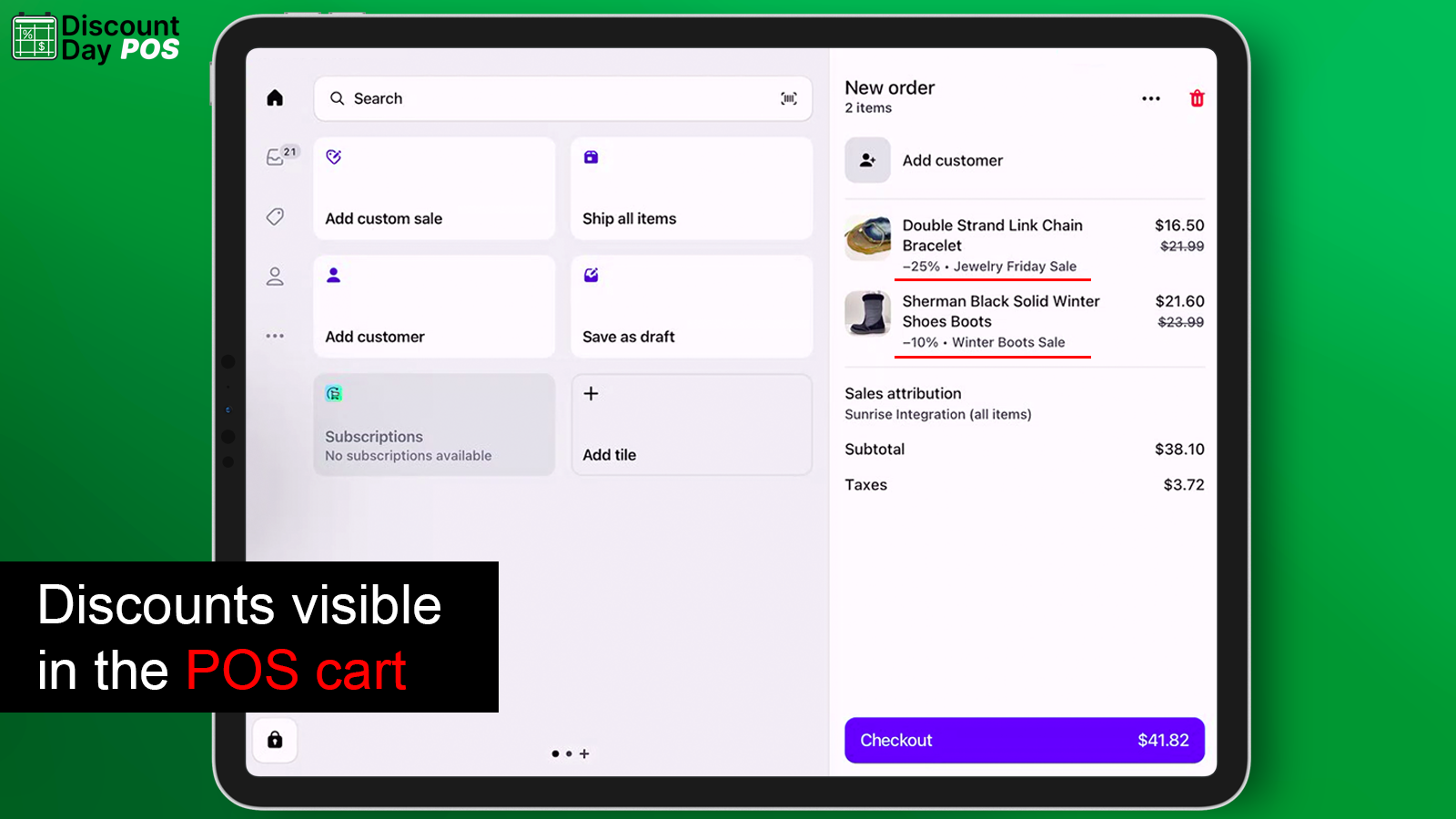The height and width of the screenshot is (819, 1456).
Task: Clear the cart with the red trash icon
Action: tap(1197, 98)
